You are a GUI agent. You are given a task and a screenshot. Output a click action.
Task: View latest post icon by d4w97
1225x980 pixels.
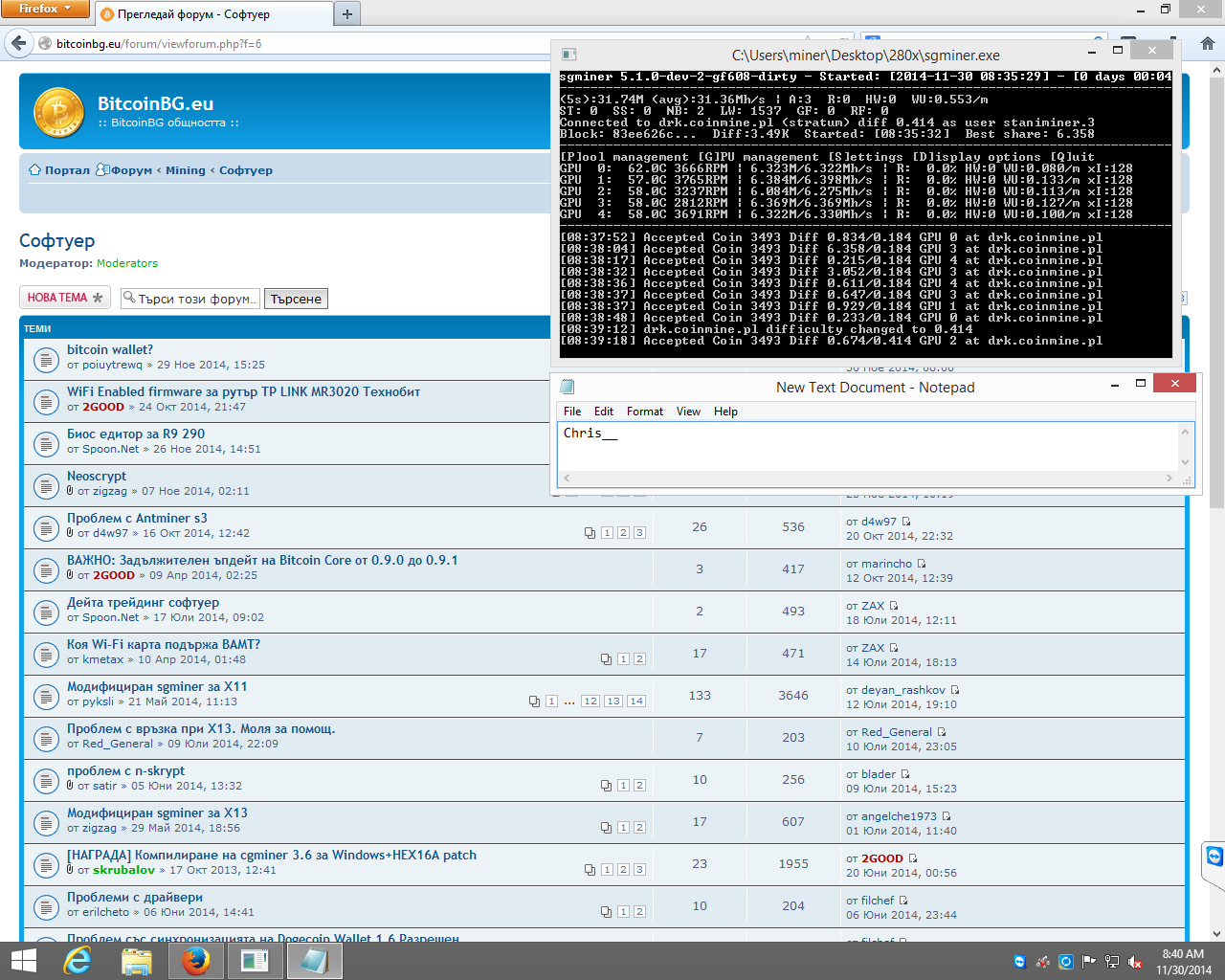click(x=906, y=522)
